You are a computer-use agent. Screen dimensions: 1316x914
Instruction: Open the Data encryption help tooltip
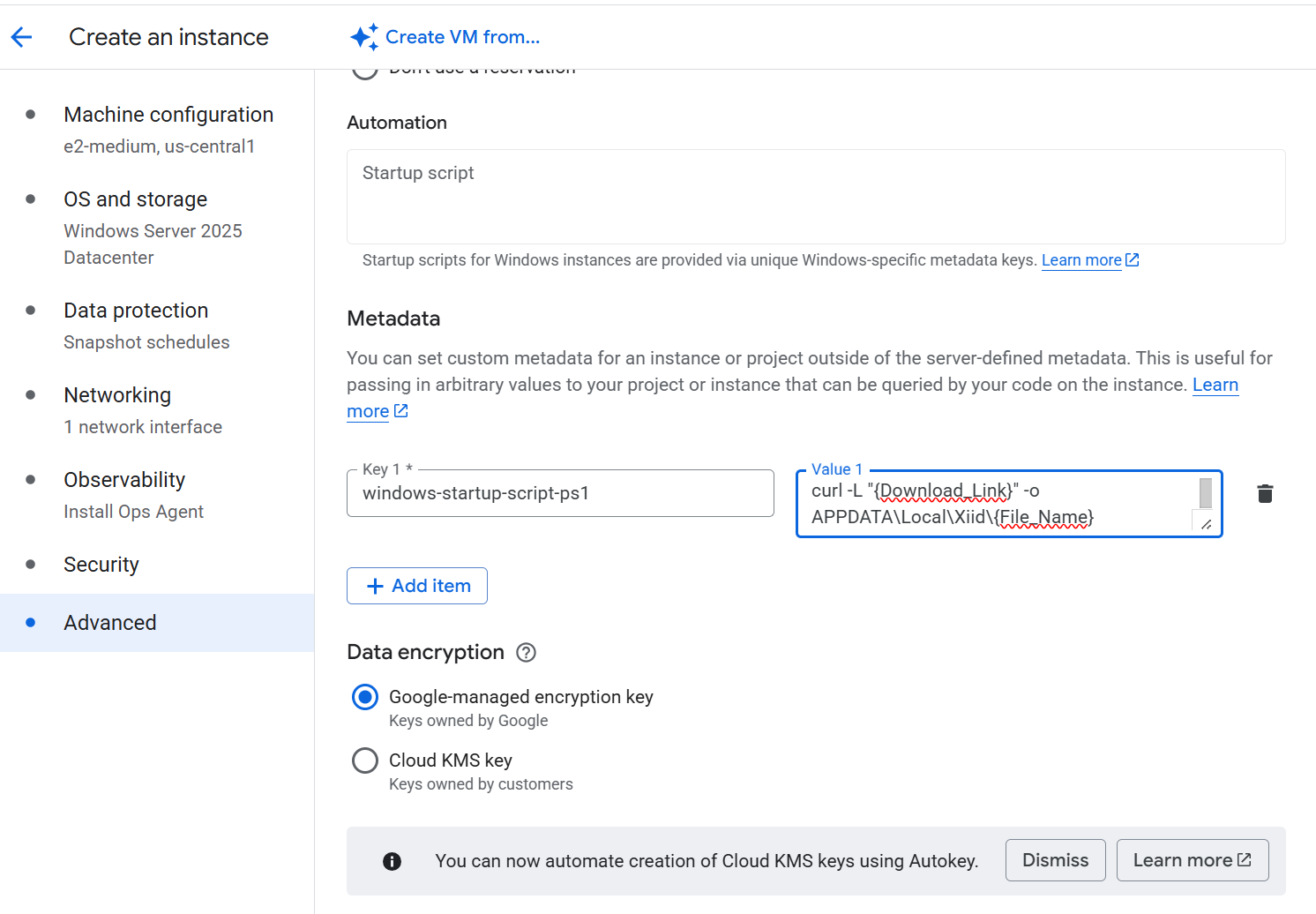point(526,652)
